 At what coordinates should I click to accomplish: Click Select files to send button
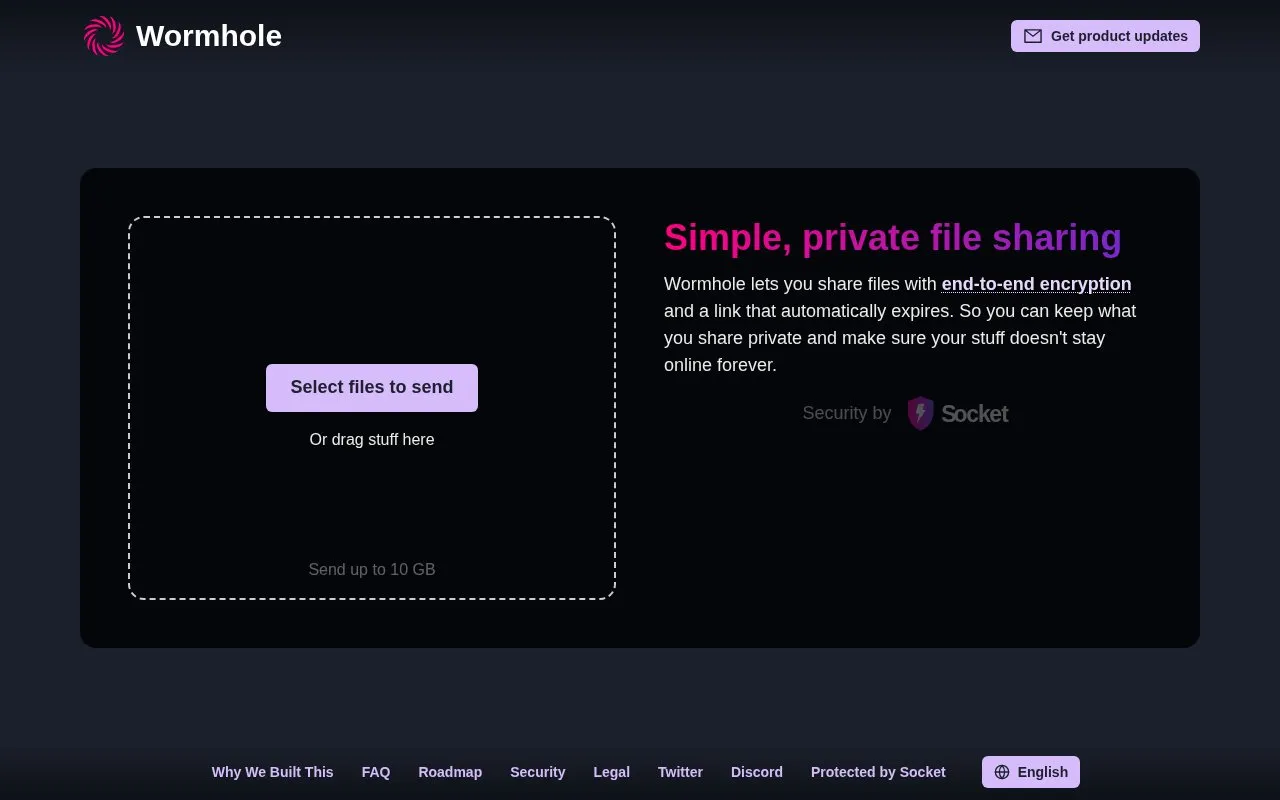372,388
